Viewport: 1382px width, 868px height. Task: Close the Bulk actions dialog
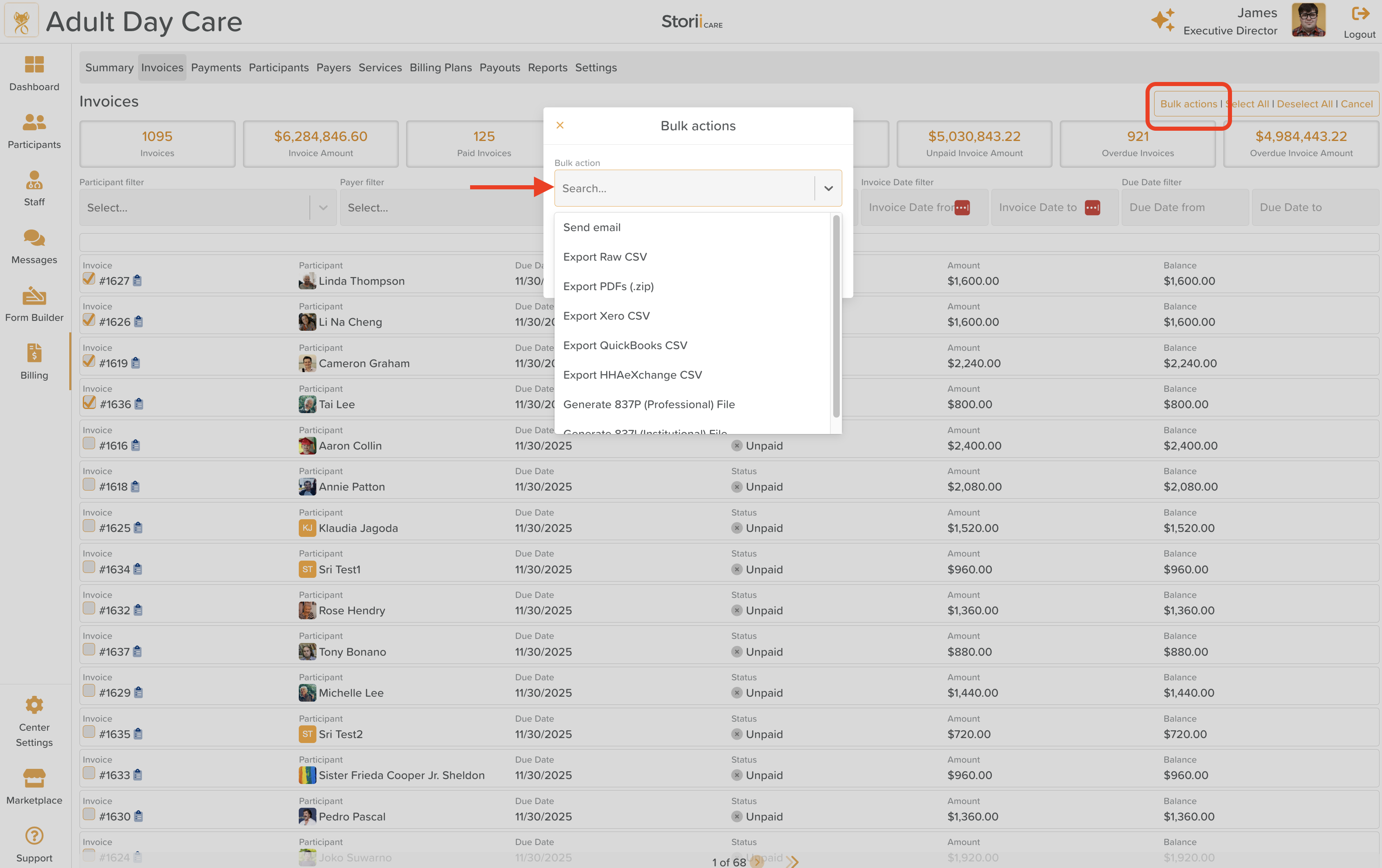click(x=559, y=125)
